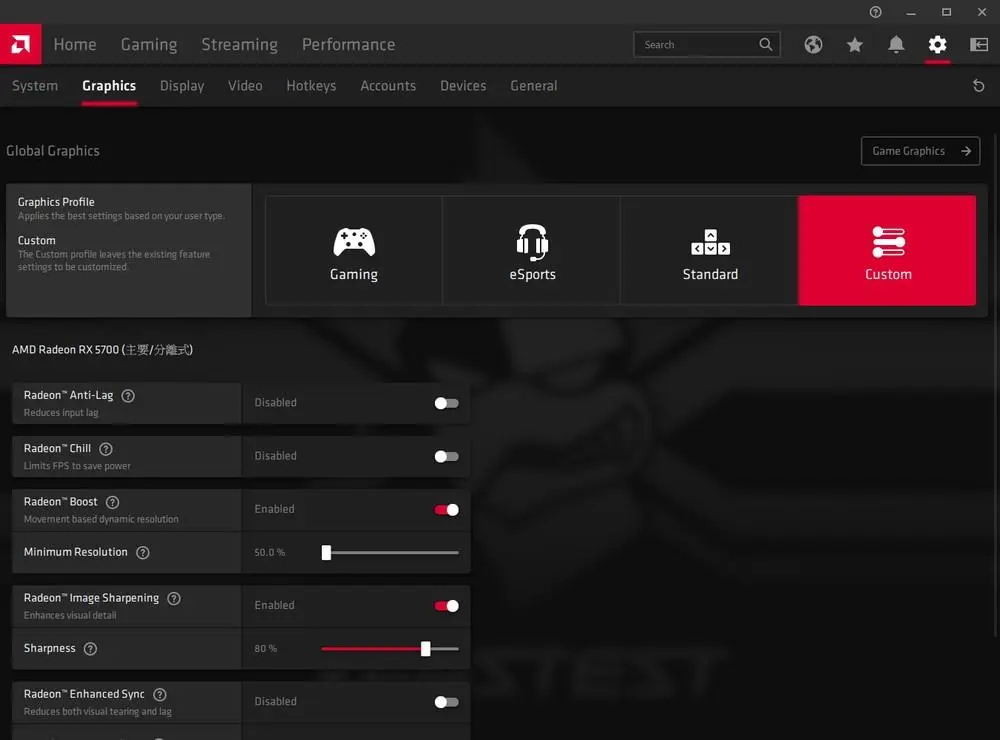Switch to Accounts settings tab
Image resolution: width=1000 pixels, height=740 pixels.
click(388, 85)
